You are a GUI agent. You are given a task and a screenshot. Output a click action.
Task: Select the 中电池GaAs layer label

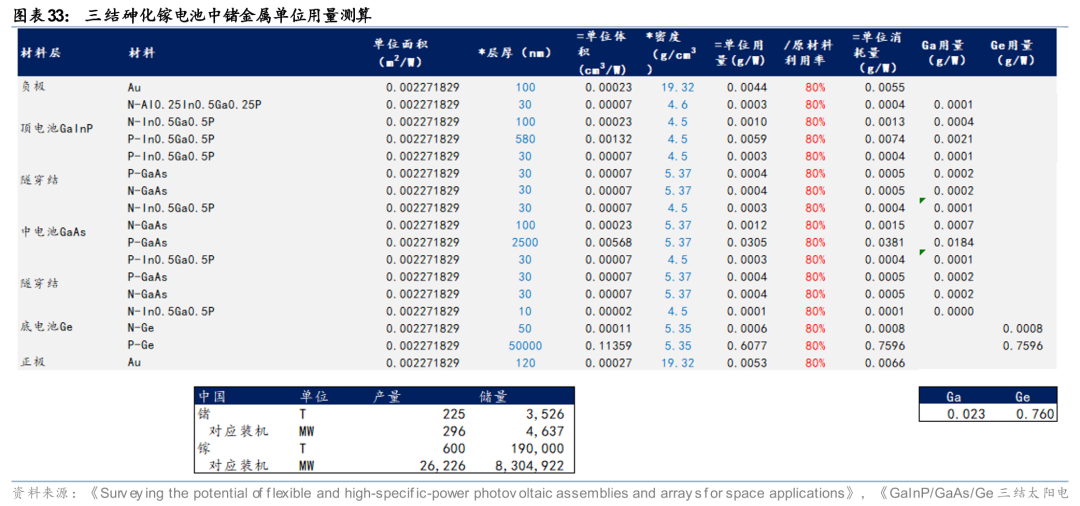coord(54,231)
